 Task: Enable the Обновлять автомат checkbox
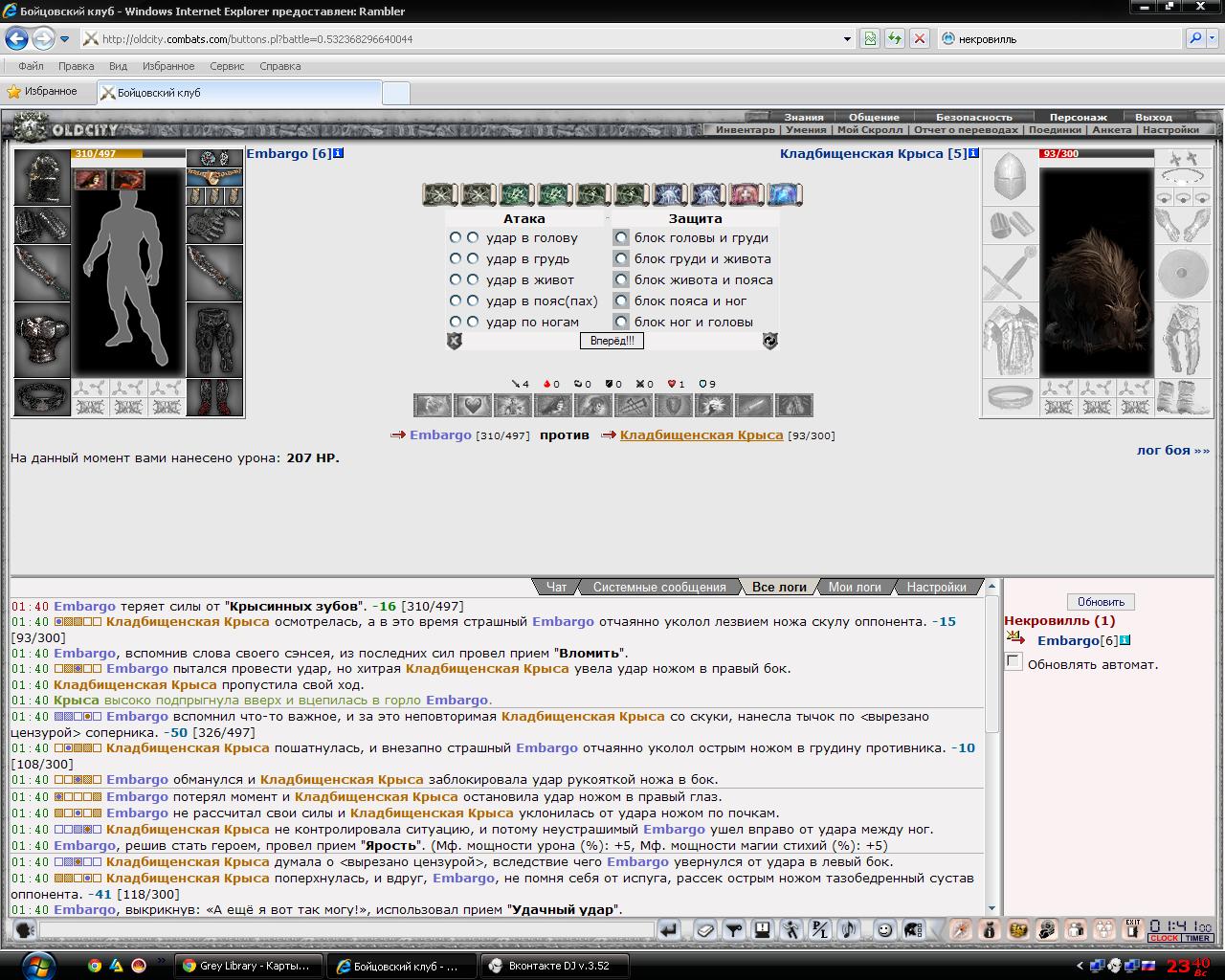1013,661
